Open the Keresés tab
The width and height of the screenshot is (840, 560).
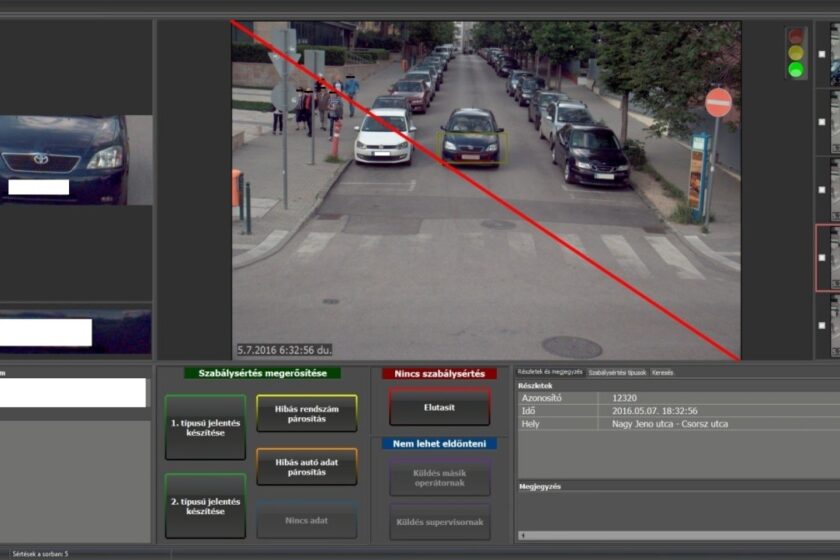pos(662,373)
